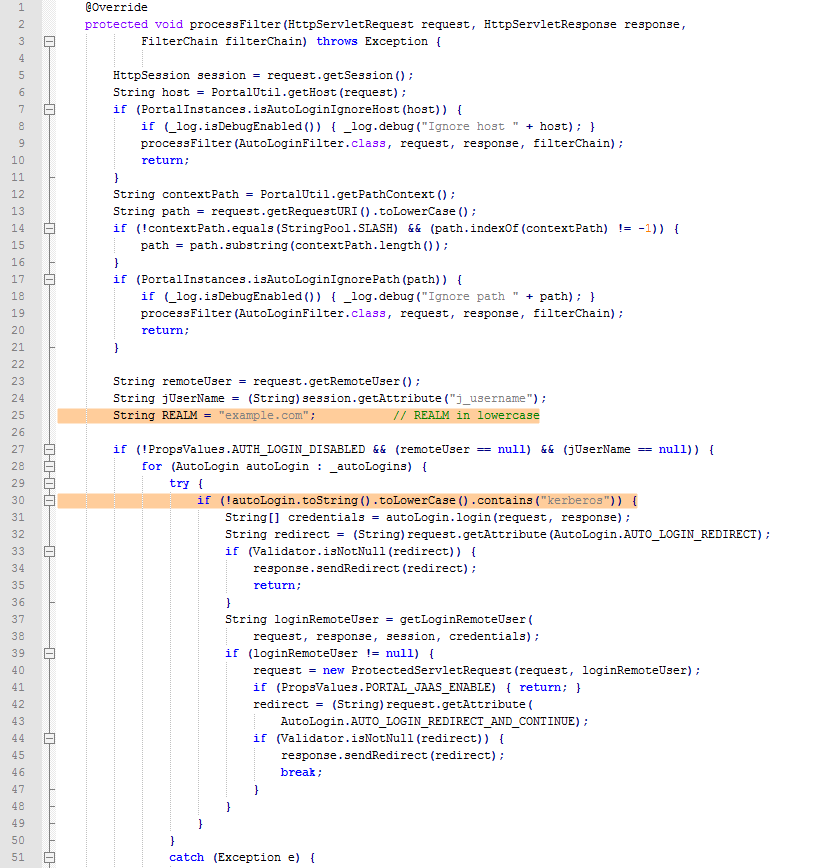The height and width of the screenshot is (868, 831).
Task: Click 'return;' on line 10
Action: 165,161
